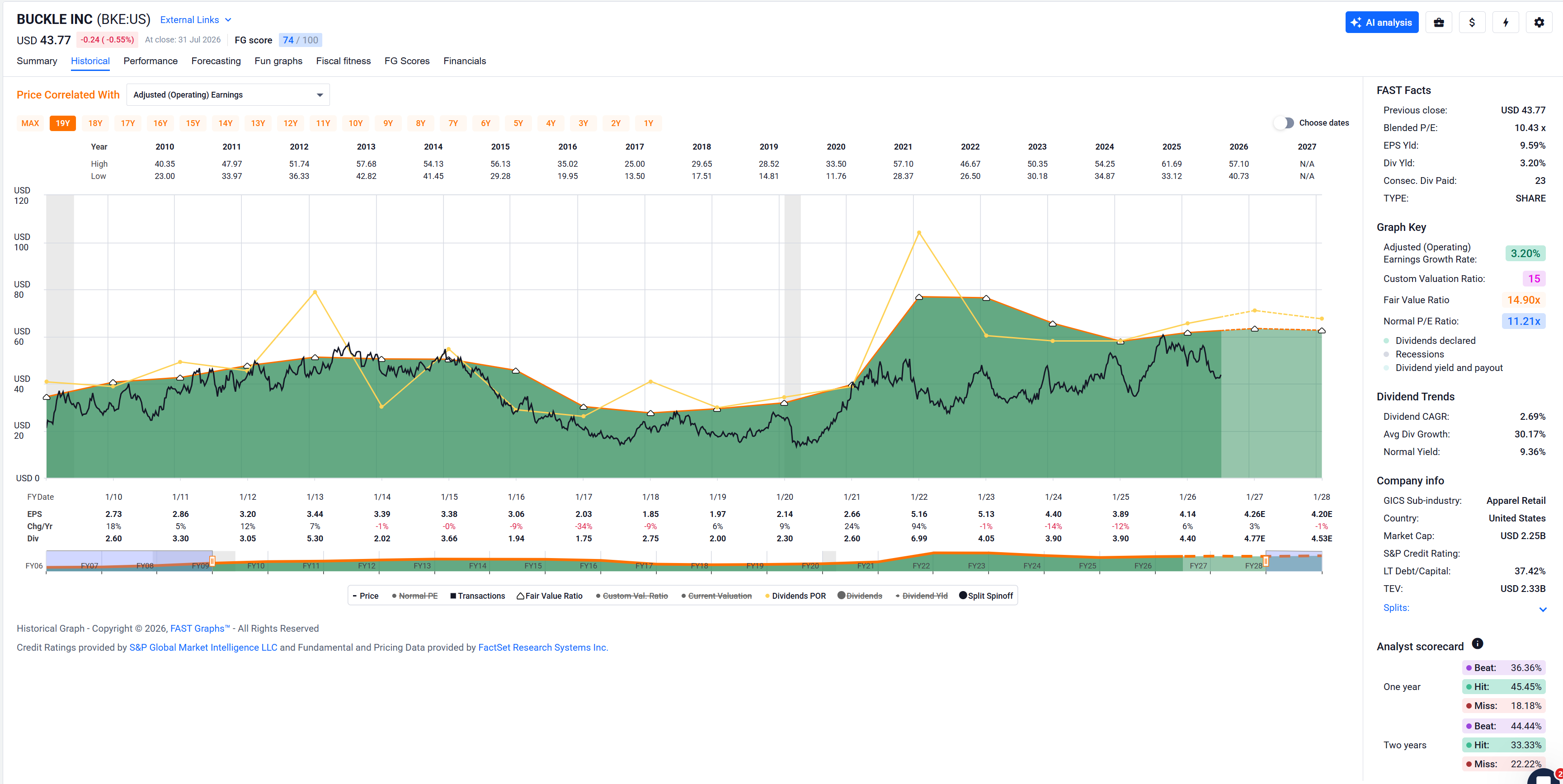Select the MAX time range

(30, 123)
